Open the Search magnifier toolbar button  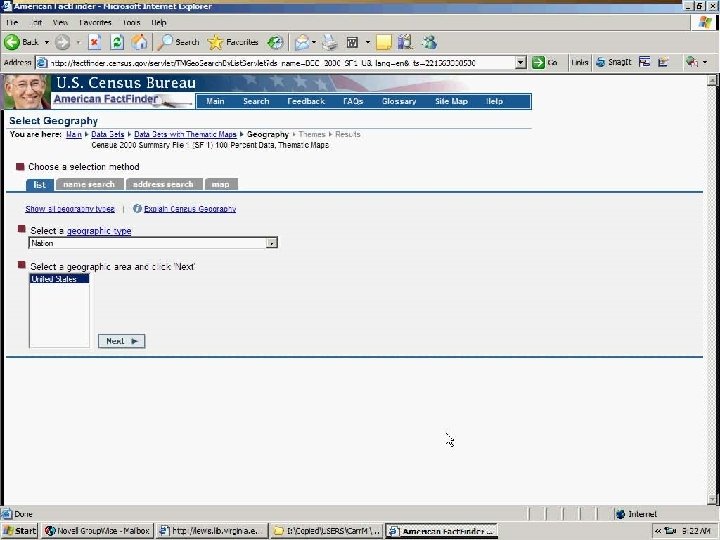(x=178, y=42)
